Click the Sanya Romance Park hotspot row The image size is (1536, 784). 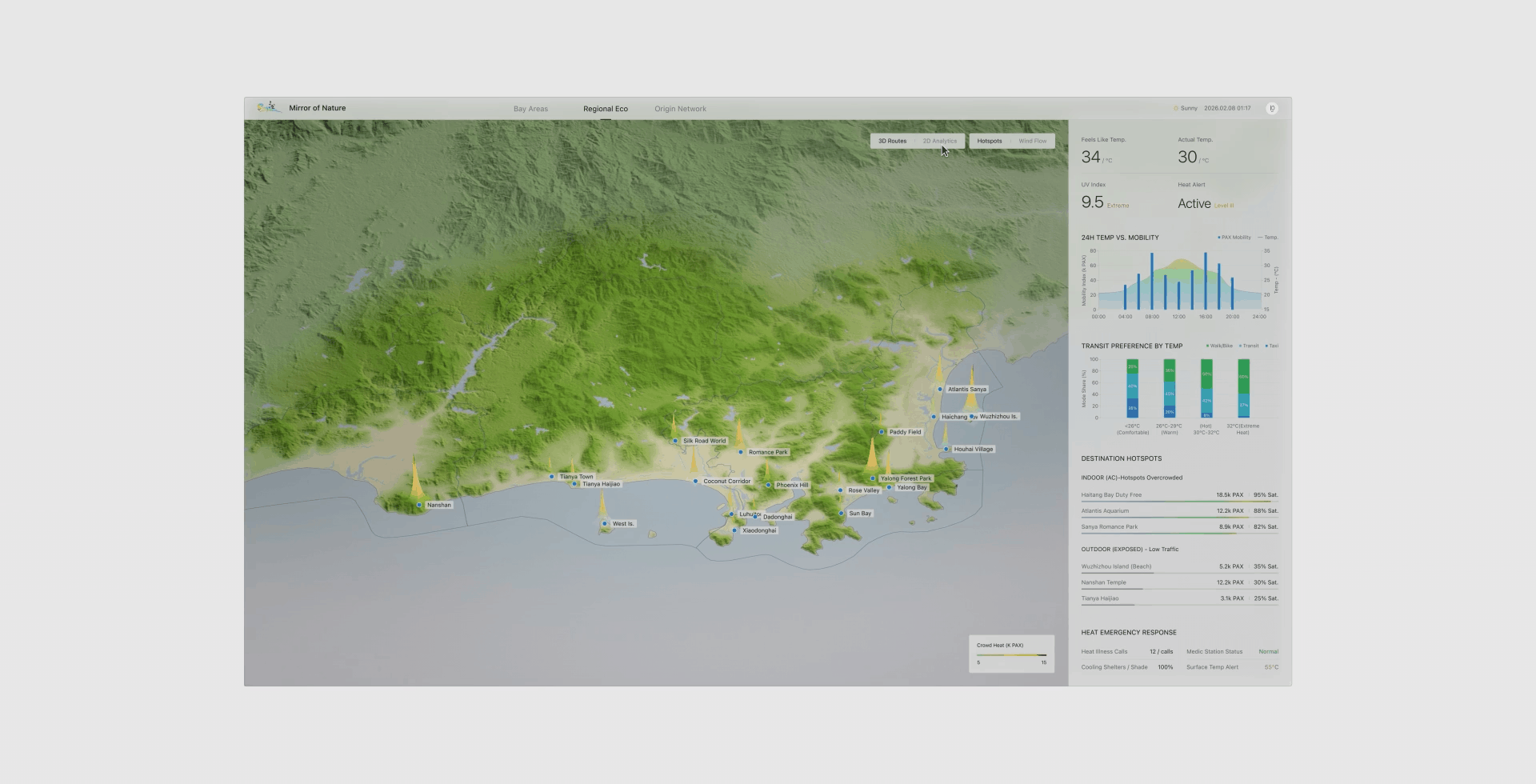(1180, 528)
